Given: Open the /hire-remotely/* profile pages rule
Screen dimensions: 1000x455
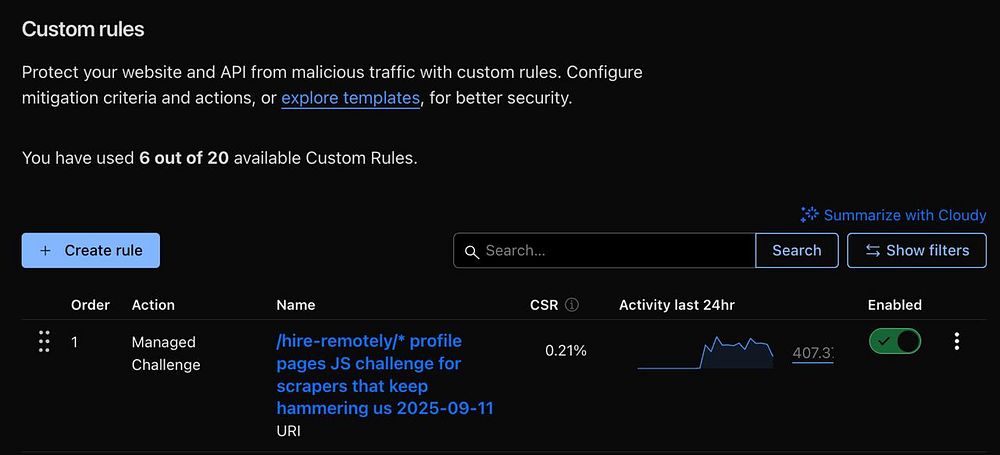Looking at the screenshot, I should click(384, 374).
